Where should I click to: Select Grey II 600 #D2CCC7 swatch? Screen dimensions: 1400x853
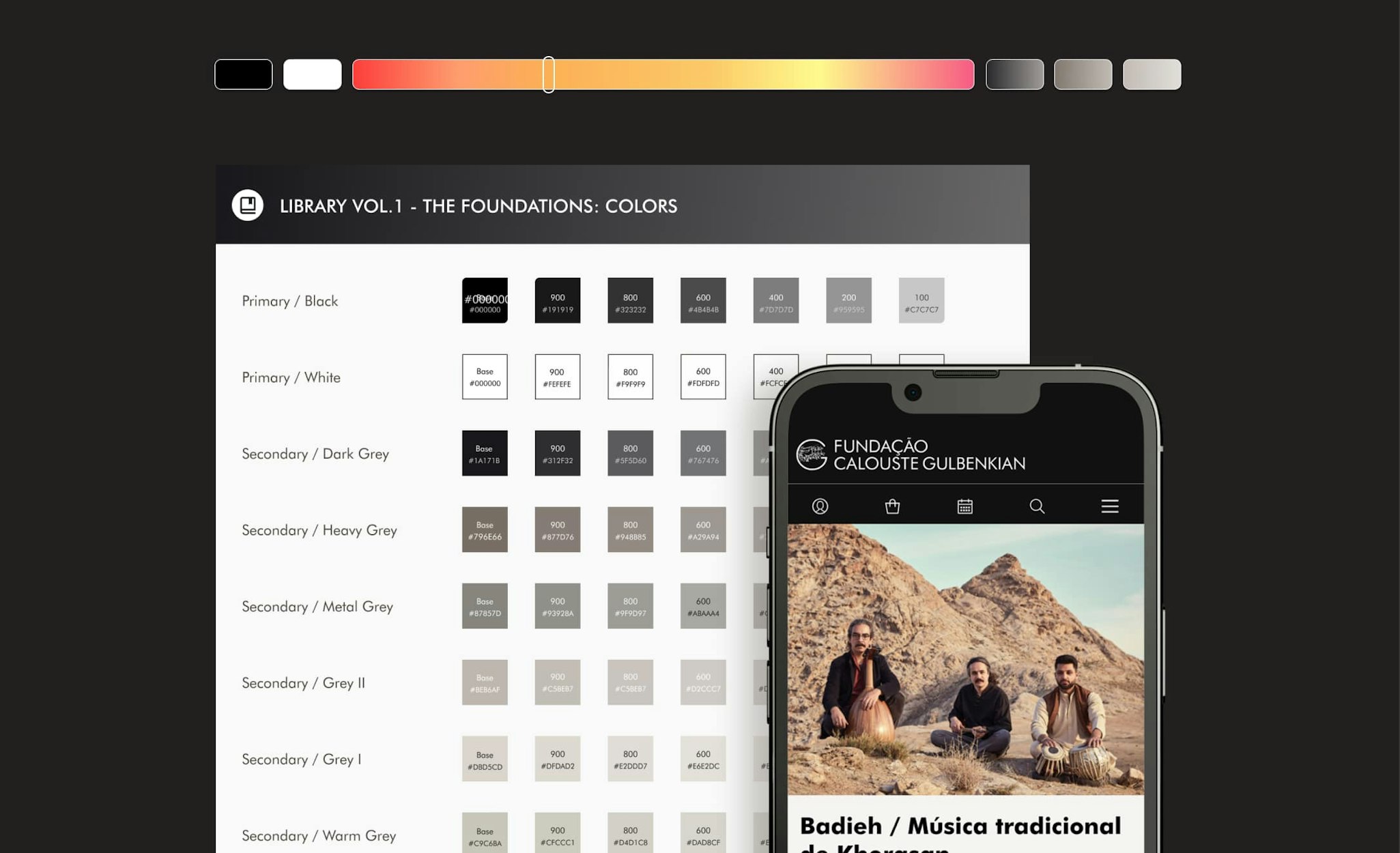point(703,682)
